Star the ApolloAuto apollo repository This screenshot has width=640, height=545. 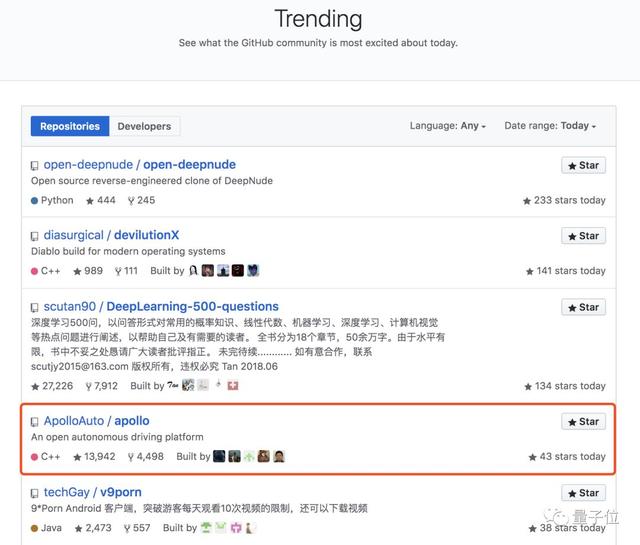pos(583,422)
